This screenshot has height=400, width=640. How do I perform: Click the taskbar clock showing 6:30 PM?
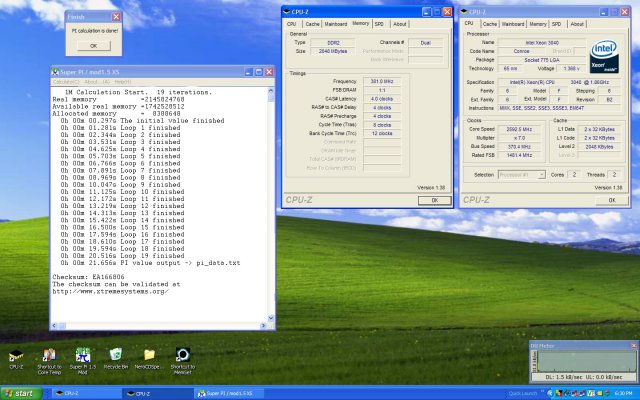pos(625,393)
